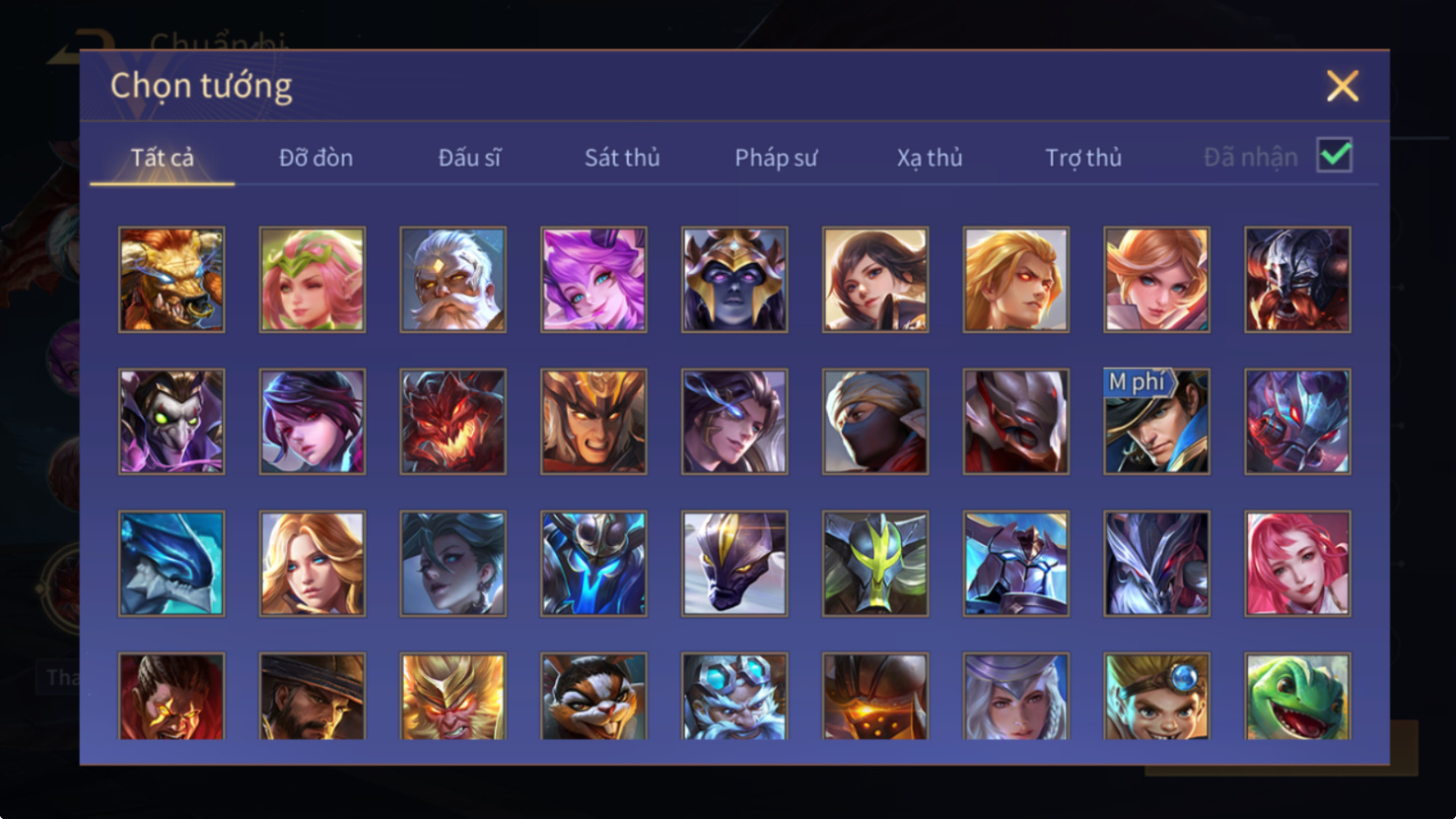Uncheck the Đã nhận checkbox
The image size is (1456, 819).
pyautogui.click(x=1335, y=156)
